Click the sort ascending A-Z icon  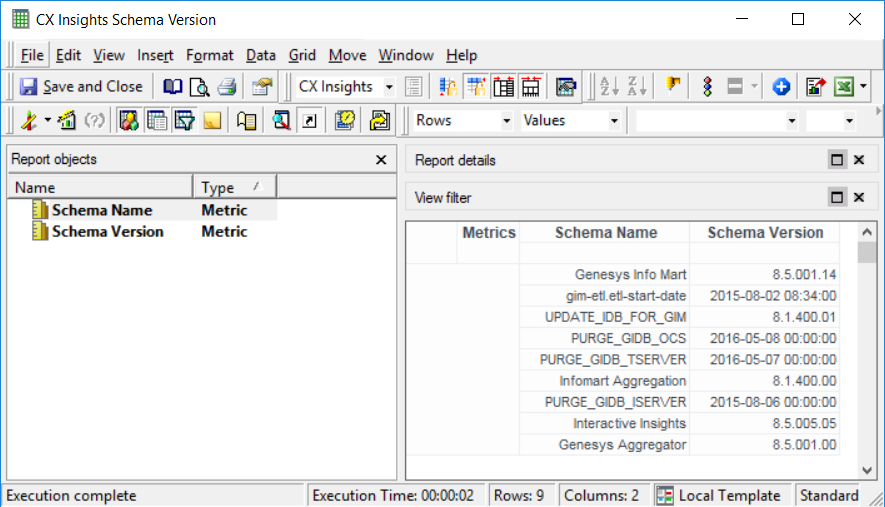point(609,87)
